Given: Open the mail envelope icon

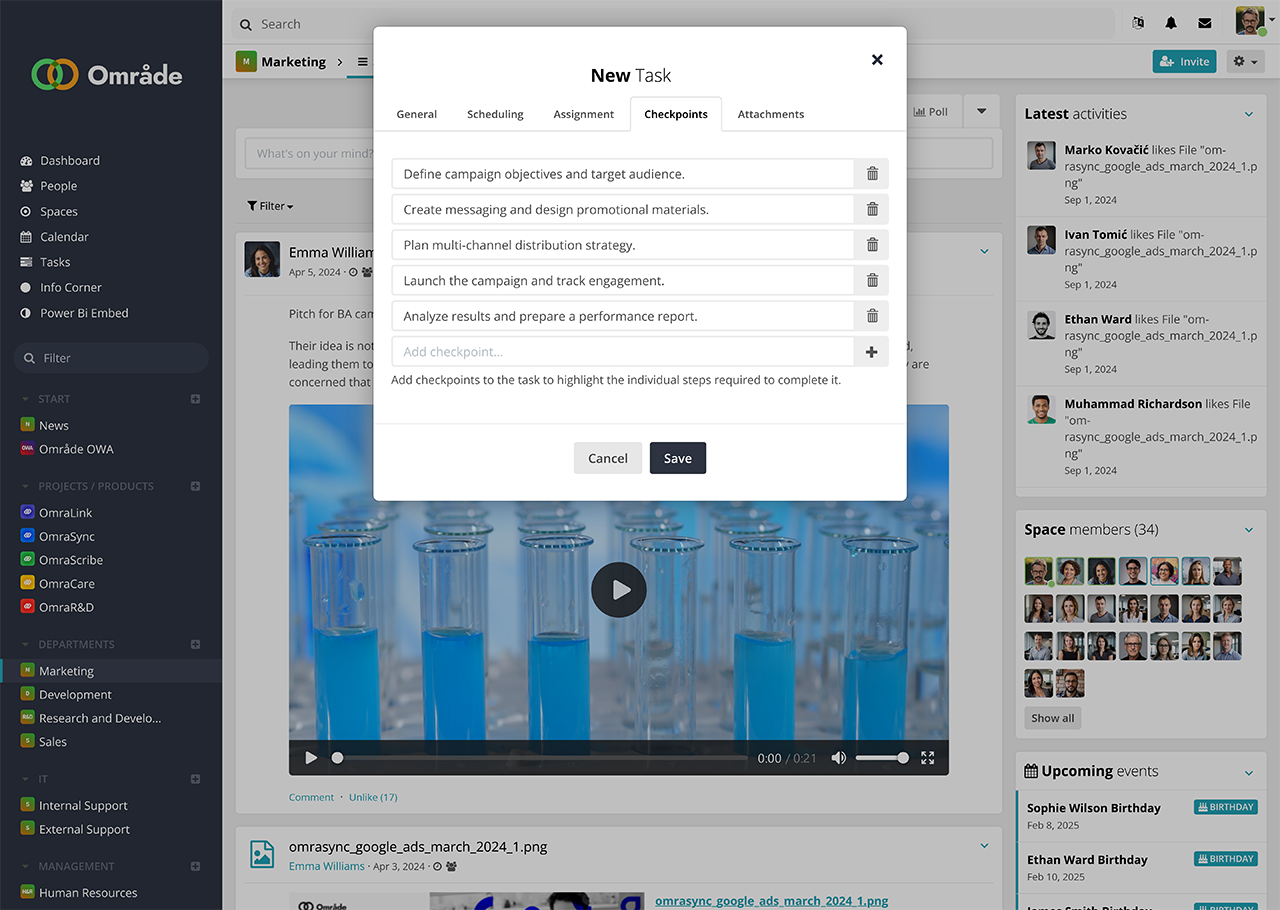Looking at the screenshot, I should coord(1205,24).
